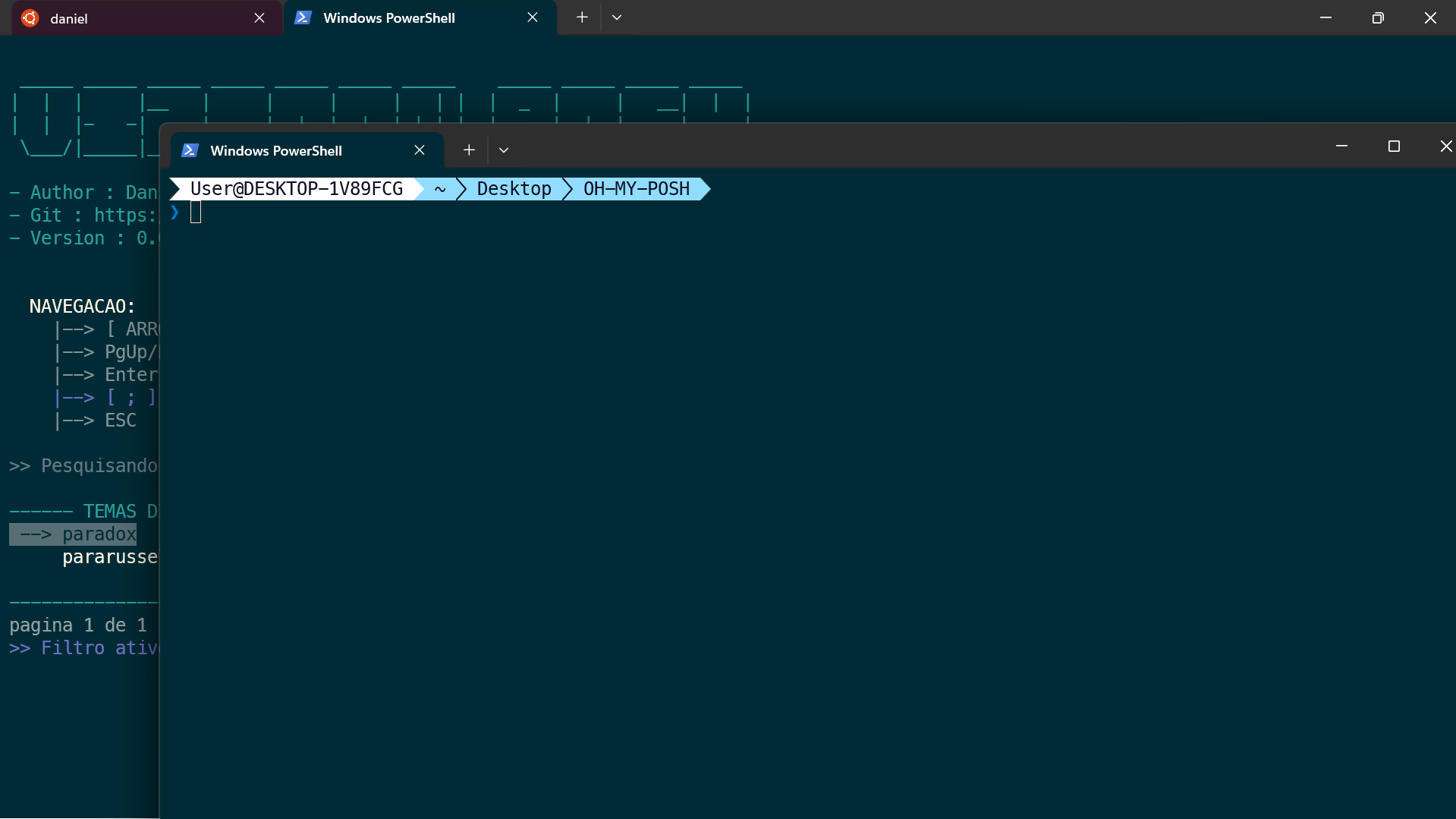Open the profile dropdown in front window
Image resolution: width=1456 pixels, height=819 pixels.
(x=504, y=150)
